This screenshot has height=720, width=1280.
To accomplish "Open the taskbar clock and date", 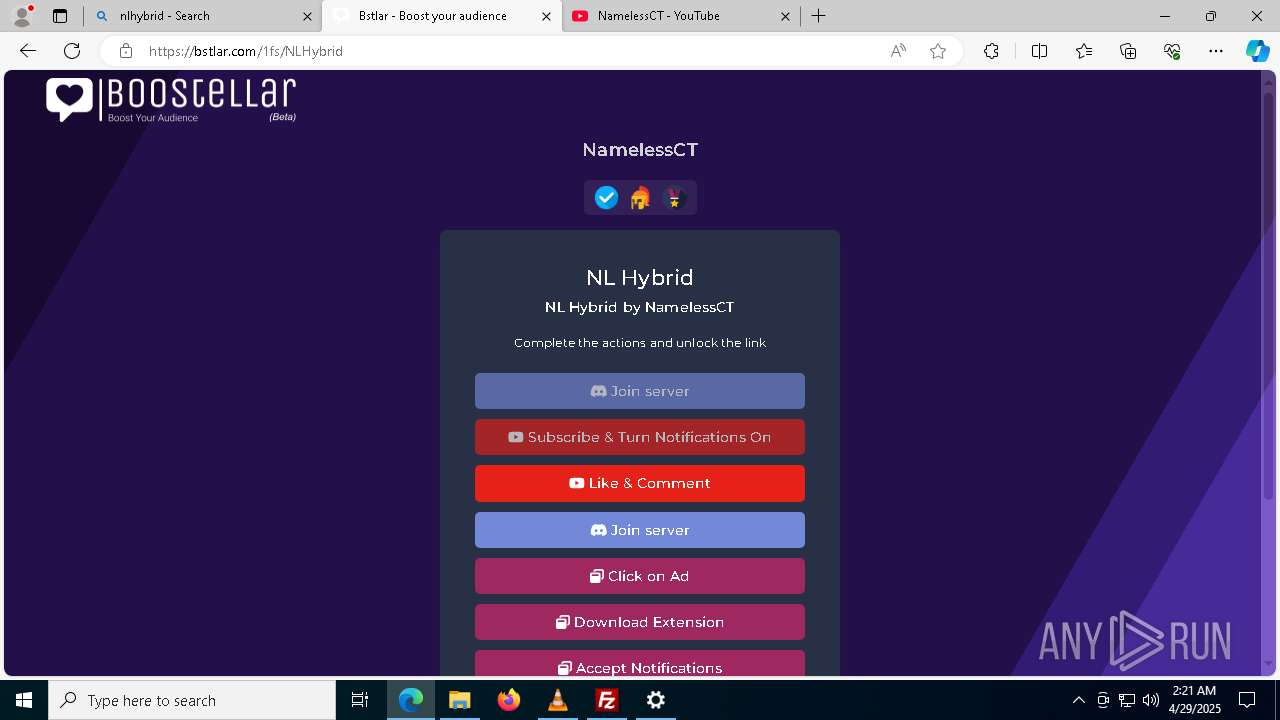I will [1194, 700].
